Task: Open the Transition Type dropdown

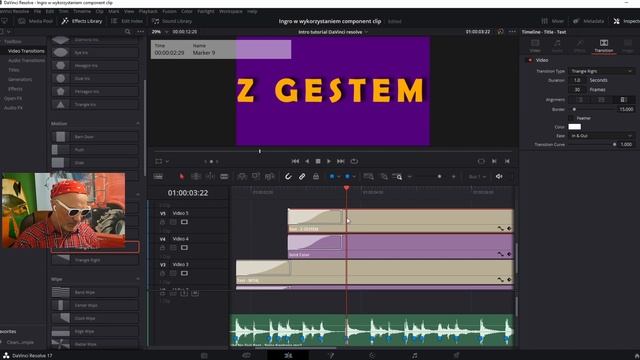Action: (x=601, y=71)
